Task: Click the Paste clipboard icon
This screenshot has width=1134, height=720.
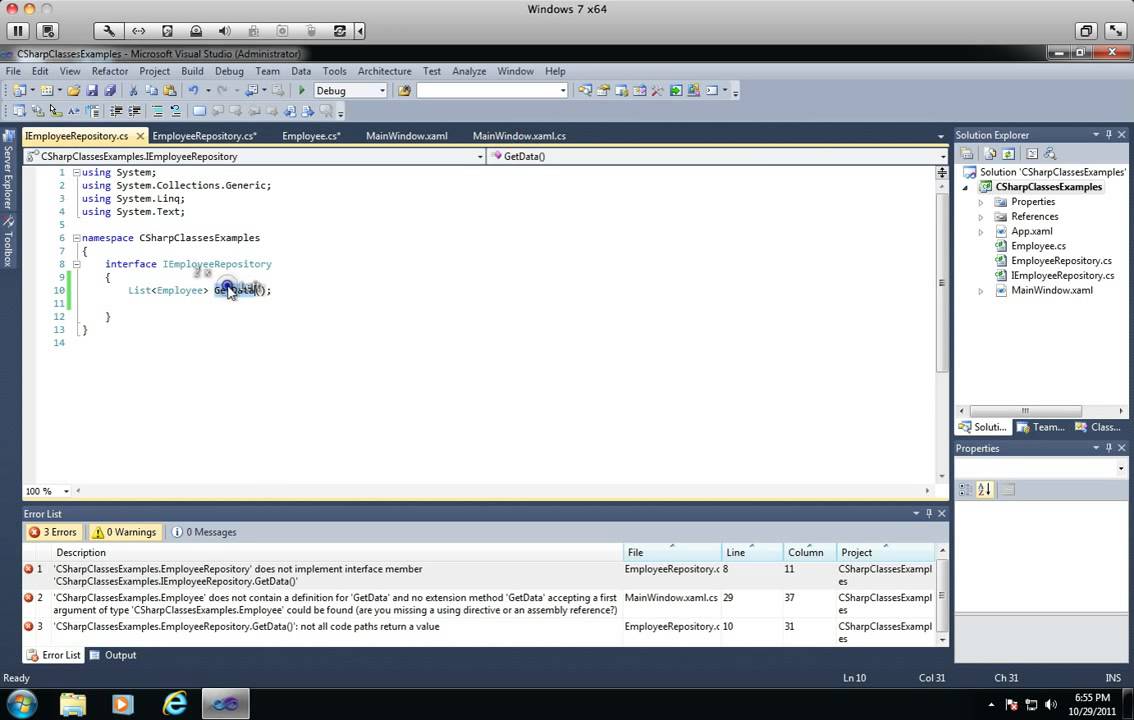Action: click(x=169, y=90)
